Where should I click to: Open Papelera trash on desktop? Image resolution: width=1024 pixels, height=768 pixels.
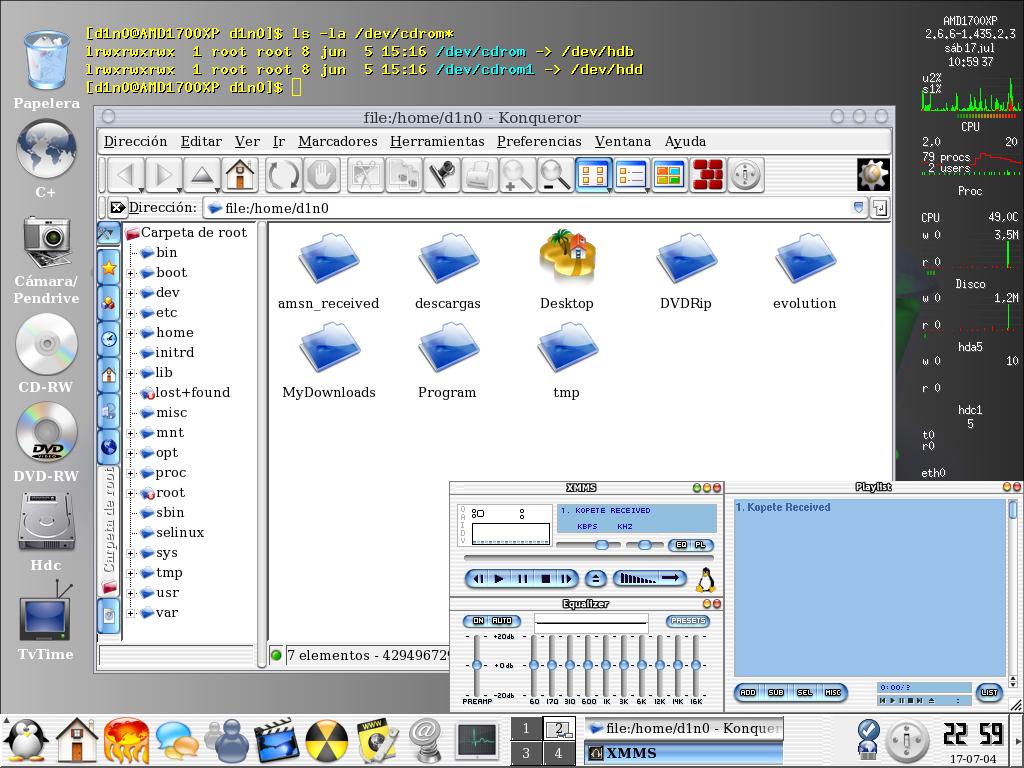[46, 69]
